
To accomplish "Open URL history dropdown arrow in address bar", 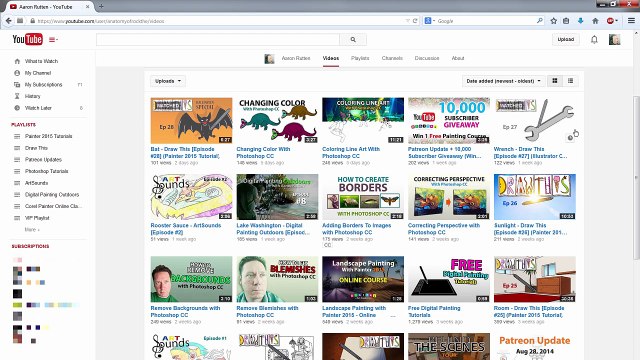I will pyautogui.click(x=407, y=21).
